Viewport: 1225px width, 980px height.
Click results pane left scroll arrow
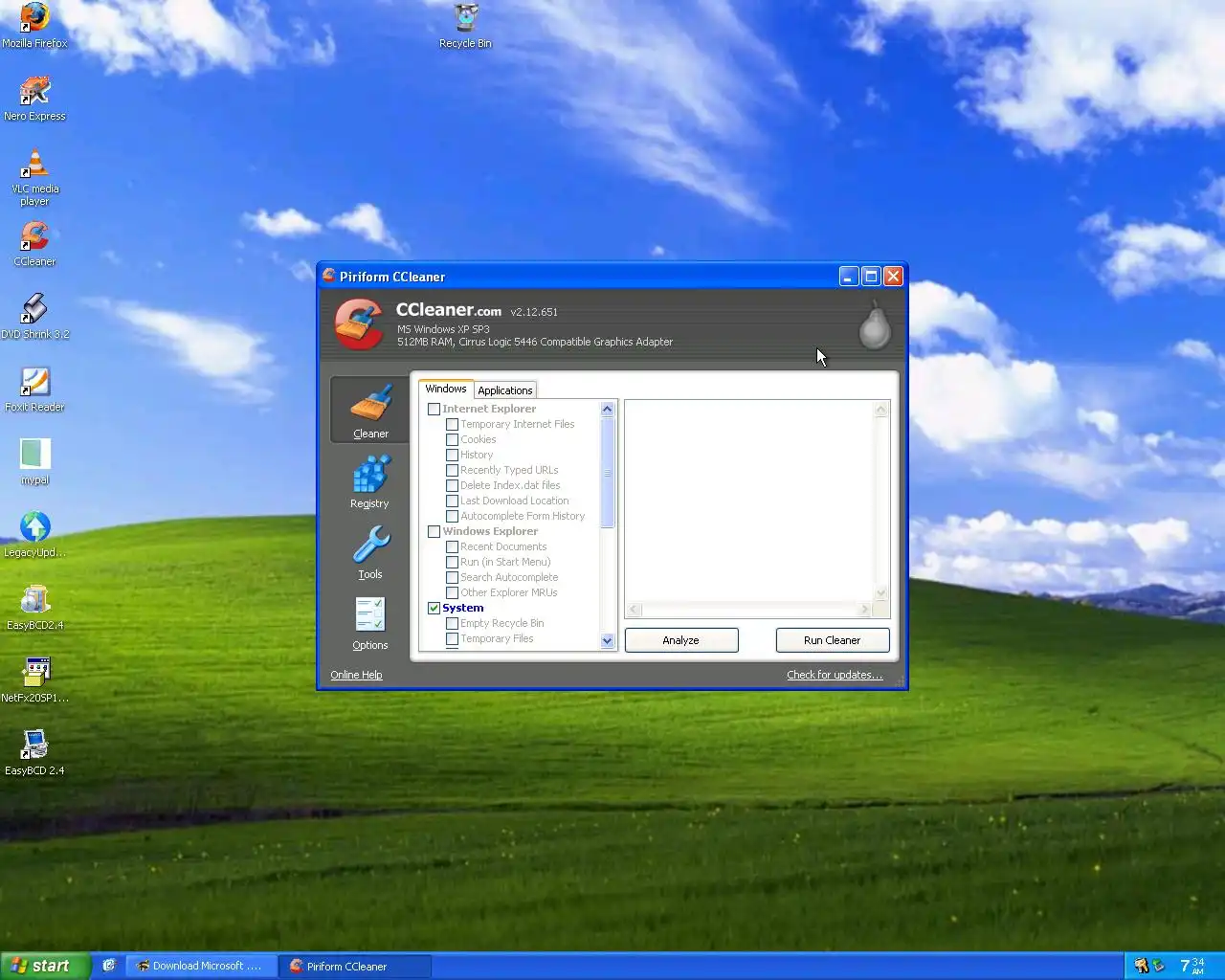click(633, 610)
